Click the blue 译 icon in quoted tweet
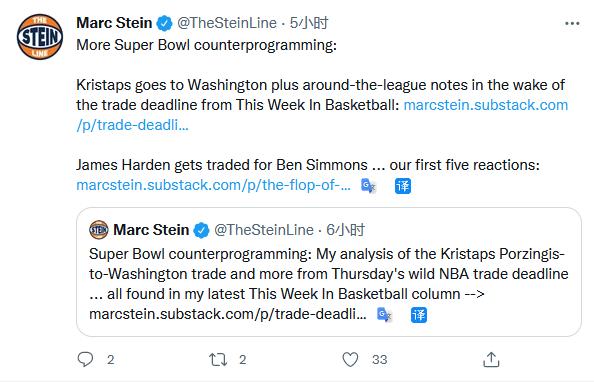Image resolution: width=594 pixels, height=382 pixels. point(419,315)
